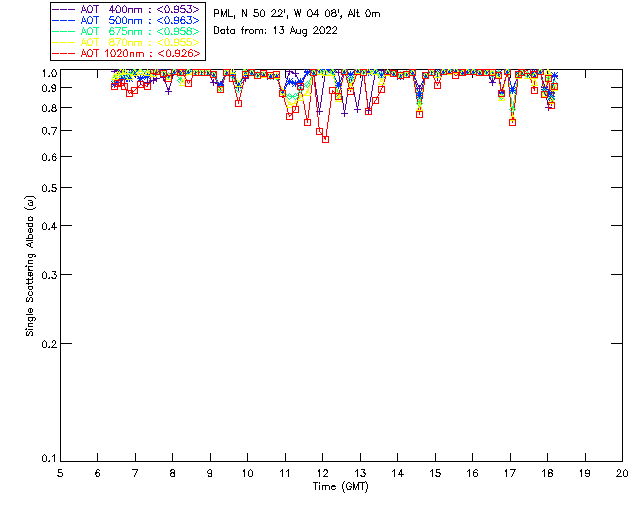Click the 'Time (GMT)' x-axis label
The height and width of the screenshot is (512, 640).
[x=340, y=487]
